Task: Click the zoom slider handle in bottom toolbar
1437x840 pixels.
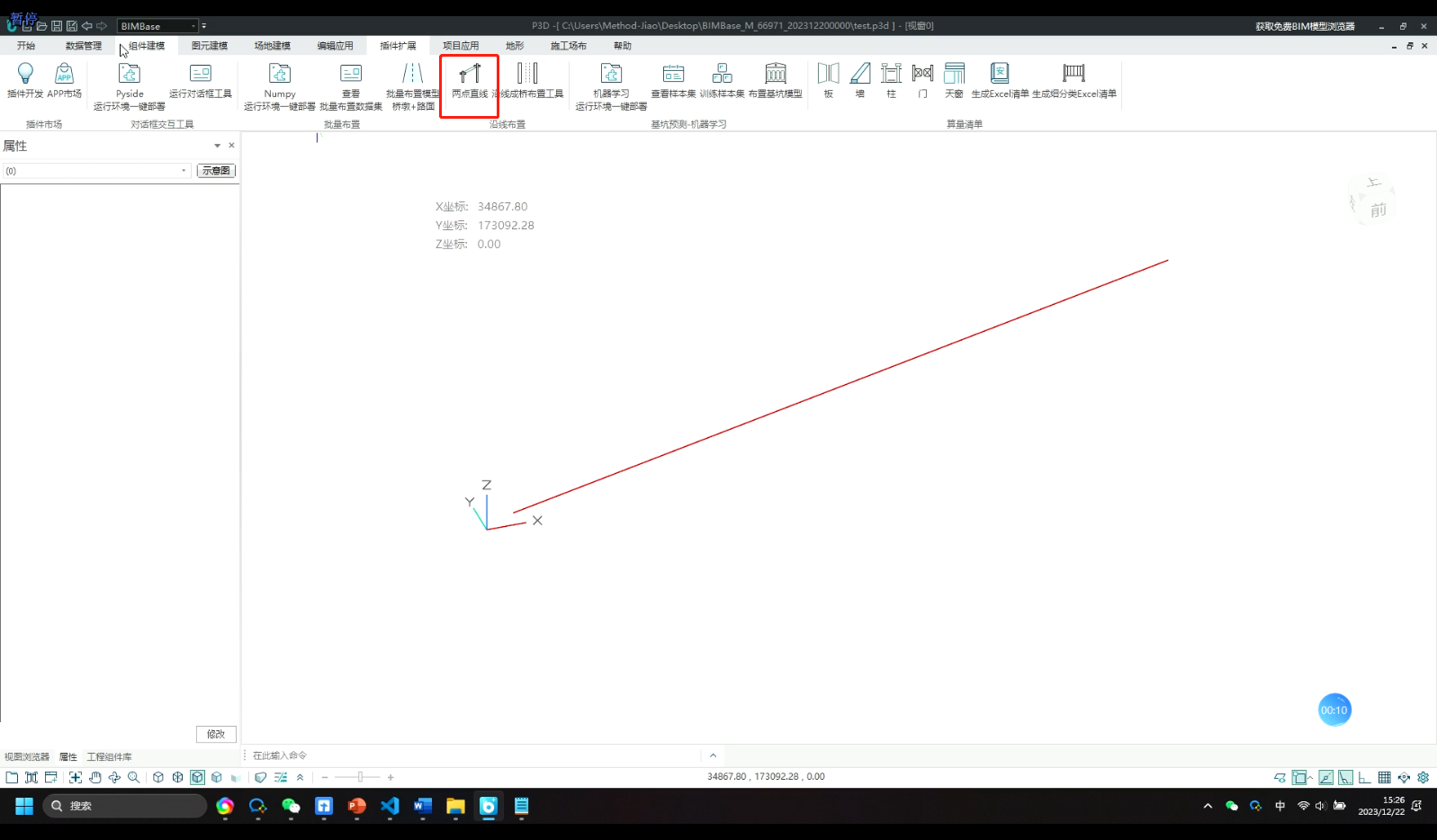Action: click(x=360, y=777)
